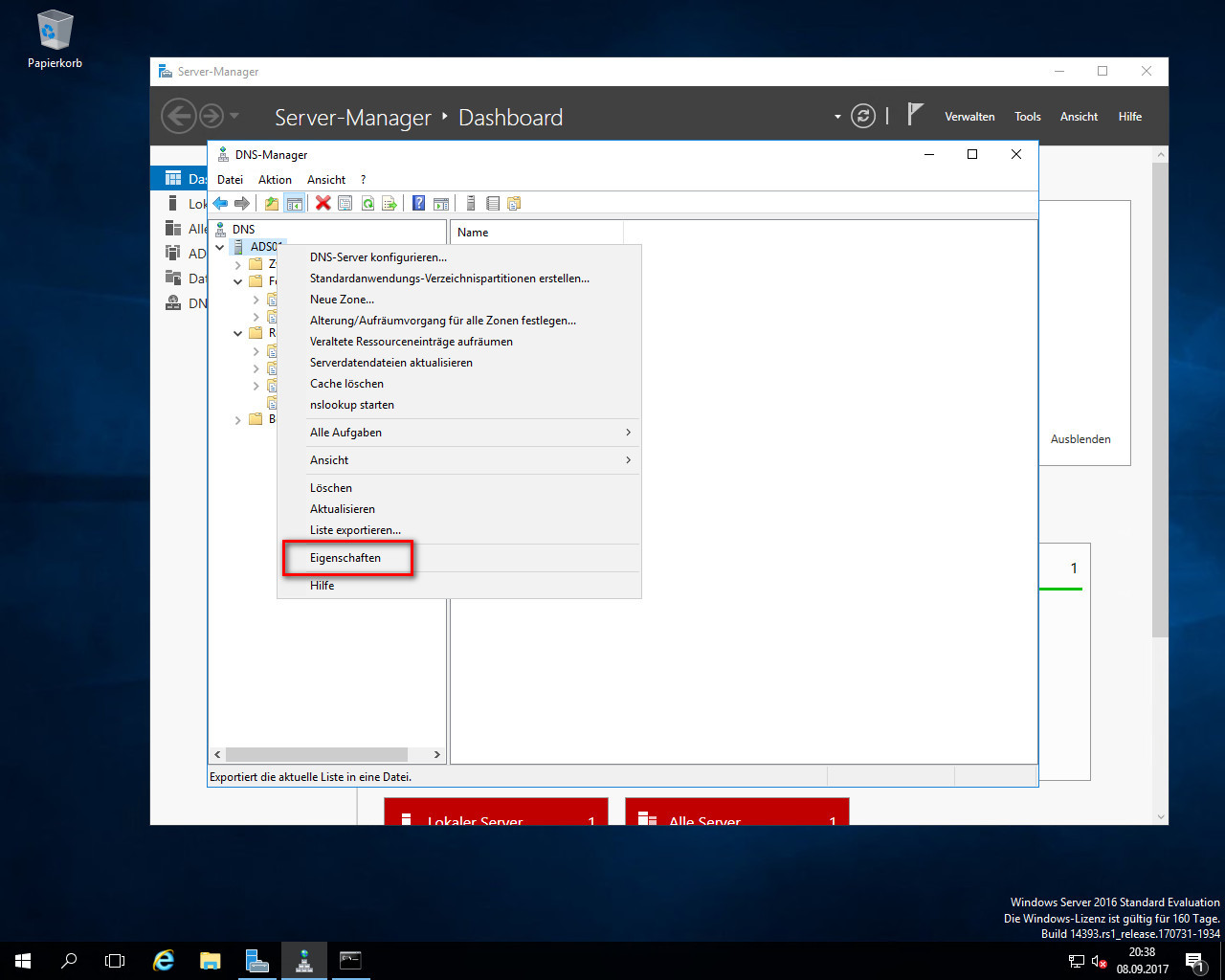Choose Neue Zone... from context menu
Viewport: 1225px width, 980px height.
(342, 300)
